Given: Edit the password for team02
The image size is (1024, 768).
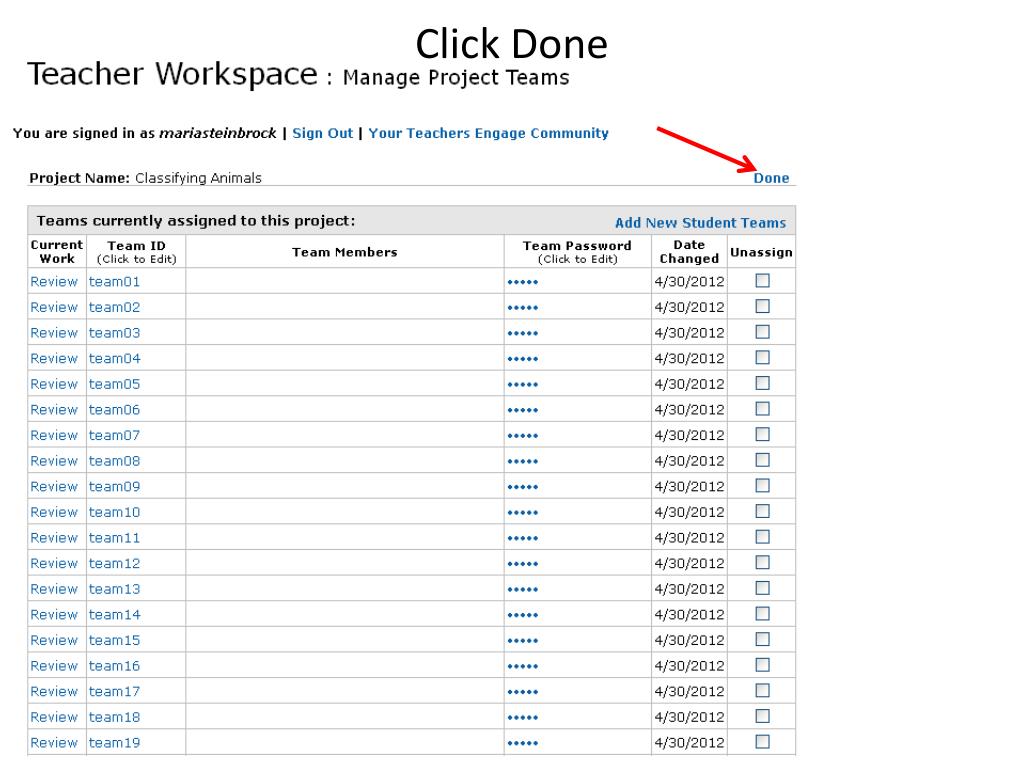Looking at the screenshot, I should pyautogui.click(x=522, y=308).
